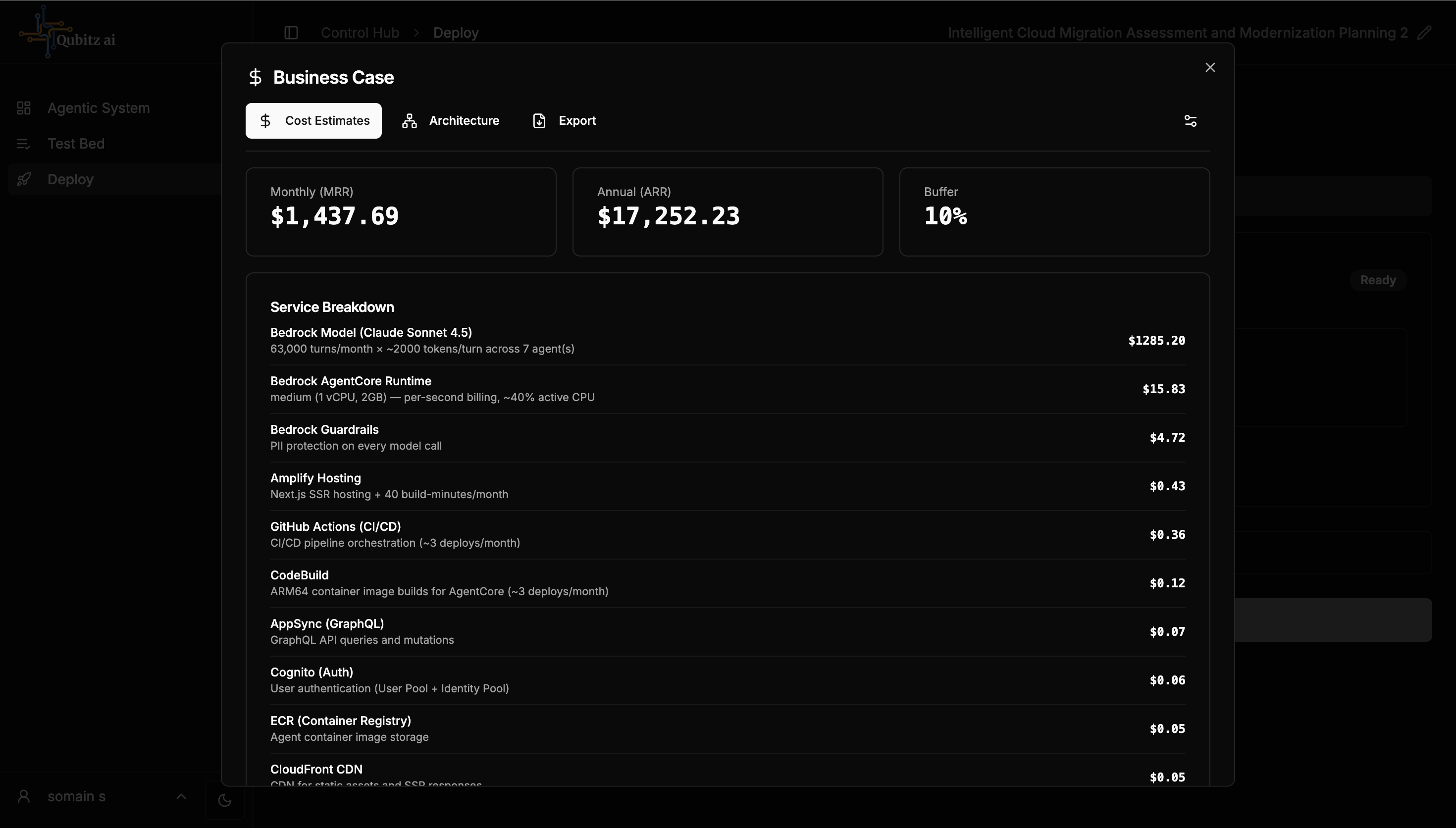Open the cost settings sliders icon
The image size is (1456, 828).
tap(1190, 120)
